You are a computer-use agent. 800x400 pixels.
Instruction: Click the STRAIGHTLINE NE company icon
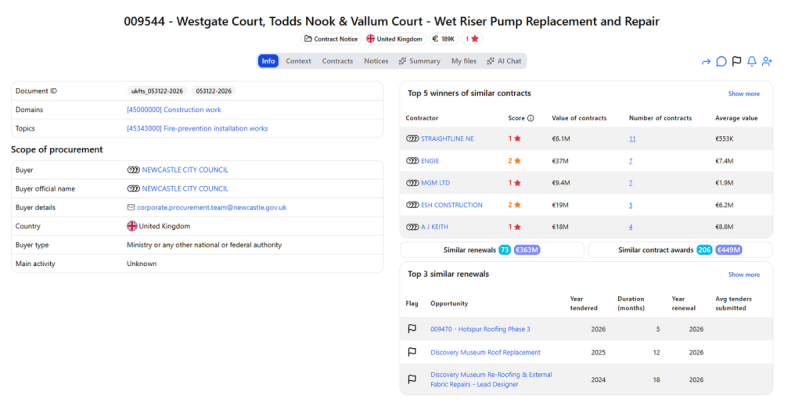click(x=412, y=139)
